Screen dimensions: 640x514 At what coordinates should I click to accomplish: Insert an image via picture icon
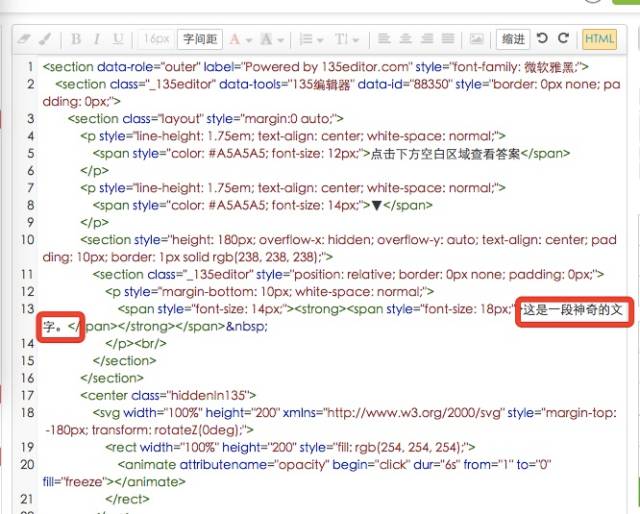point(476,39)
